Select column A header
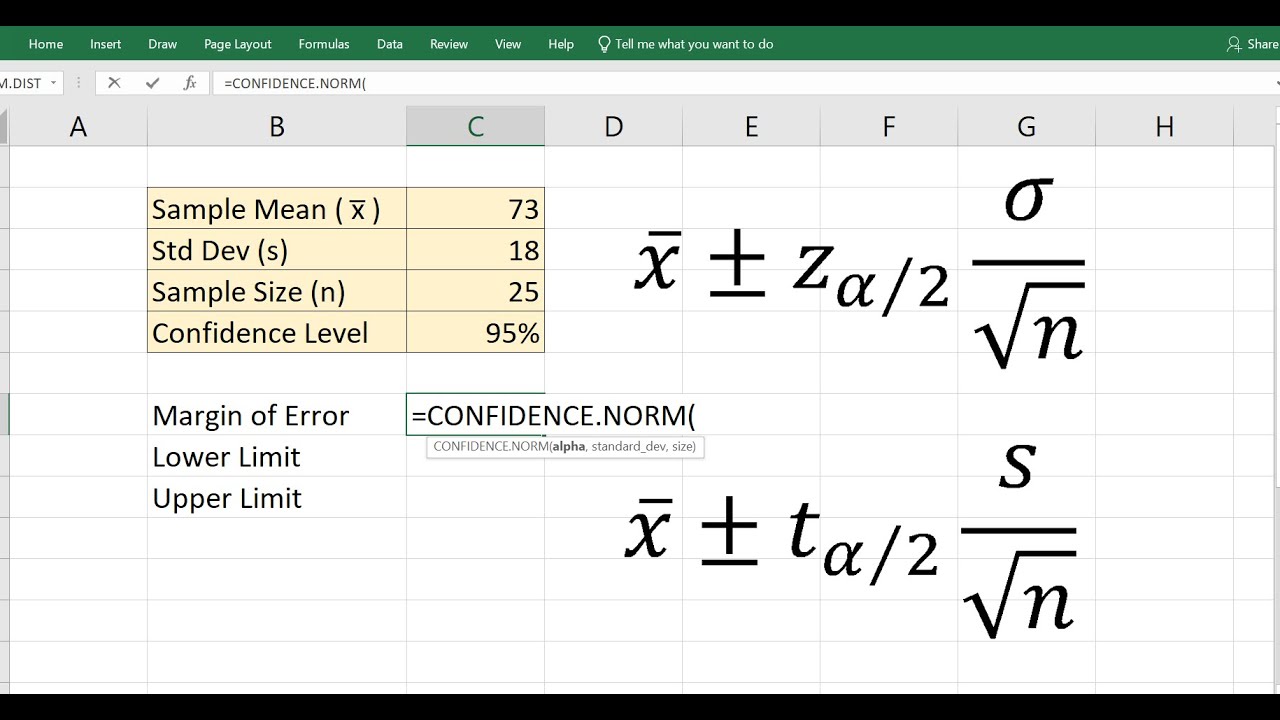This screenshot has width=1280, height=720. pyautogui.click(x=78, y=126)
